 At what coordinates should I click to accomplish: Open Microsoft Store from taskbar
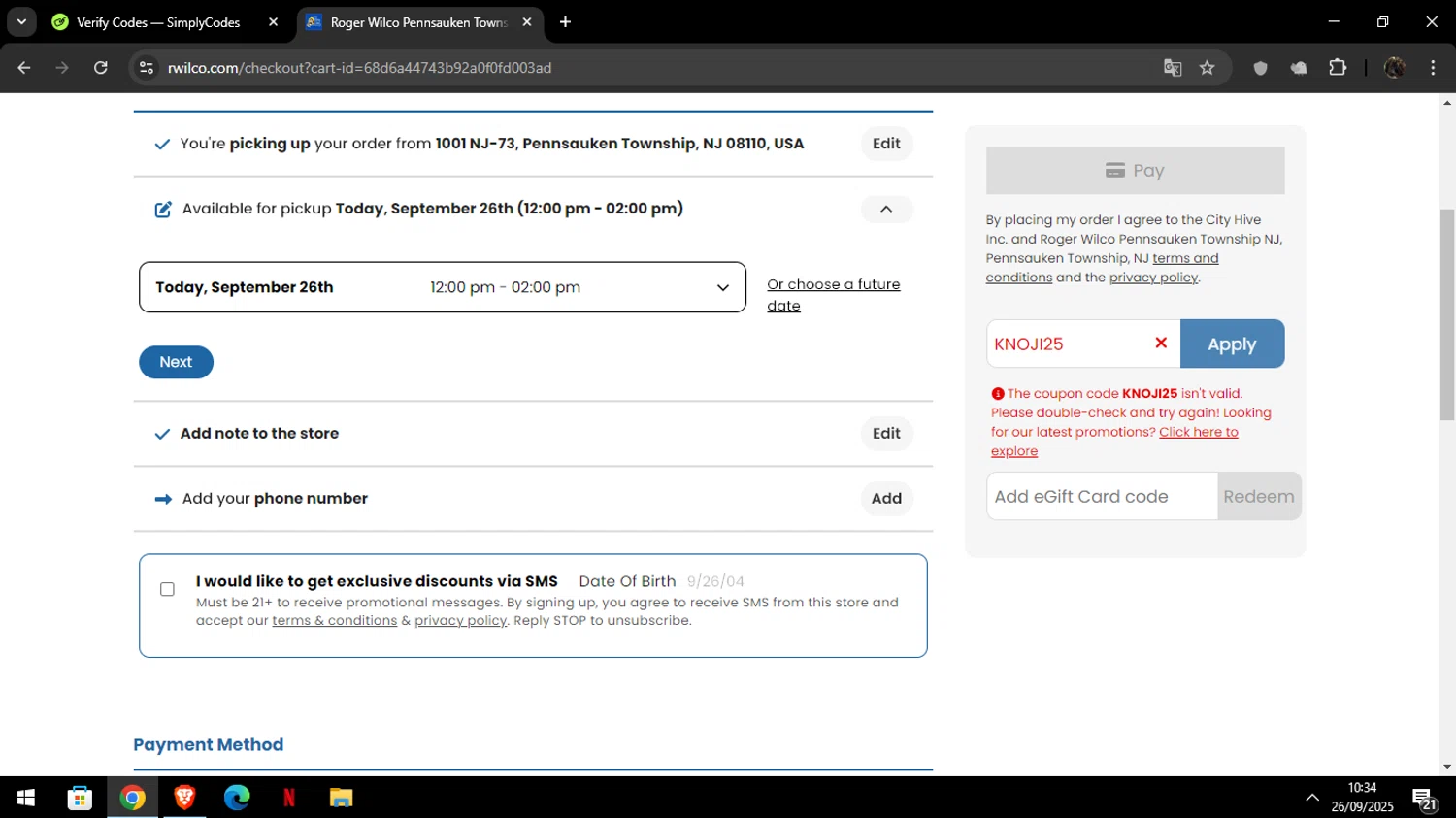point(80,798)
